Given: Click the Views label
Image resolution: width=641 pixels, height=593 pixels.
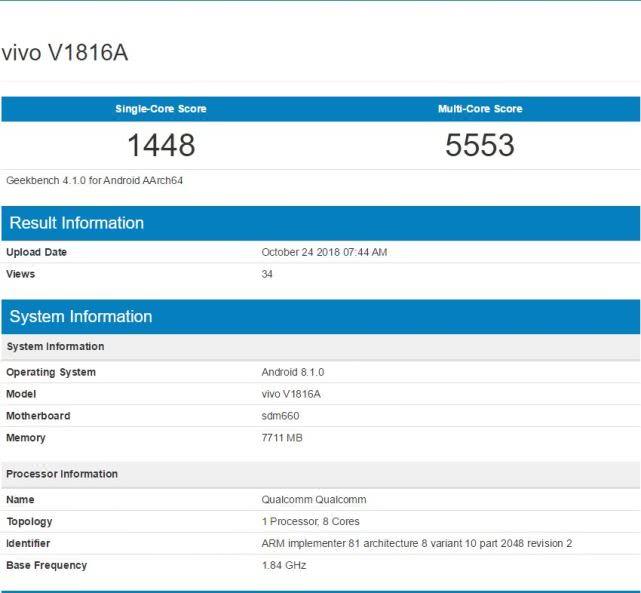Looking at the screenshot, I should pyautogui.click(x=20, y=274).
